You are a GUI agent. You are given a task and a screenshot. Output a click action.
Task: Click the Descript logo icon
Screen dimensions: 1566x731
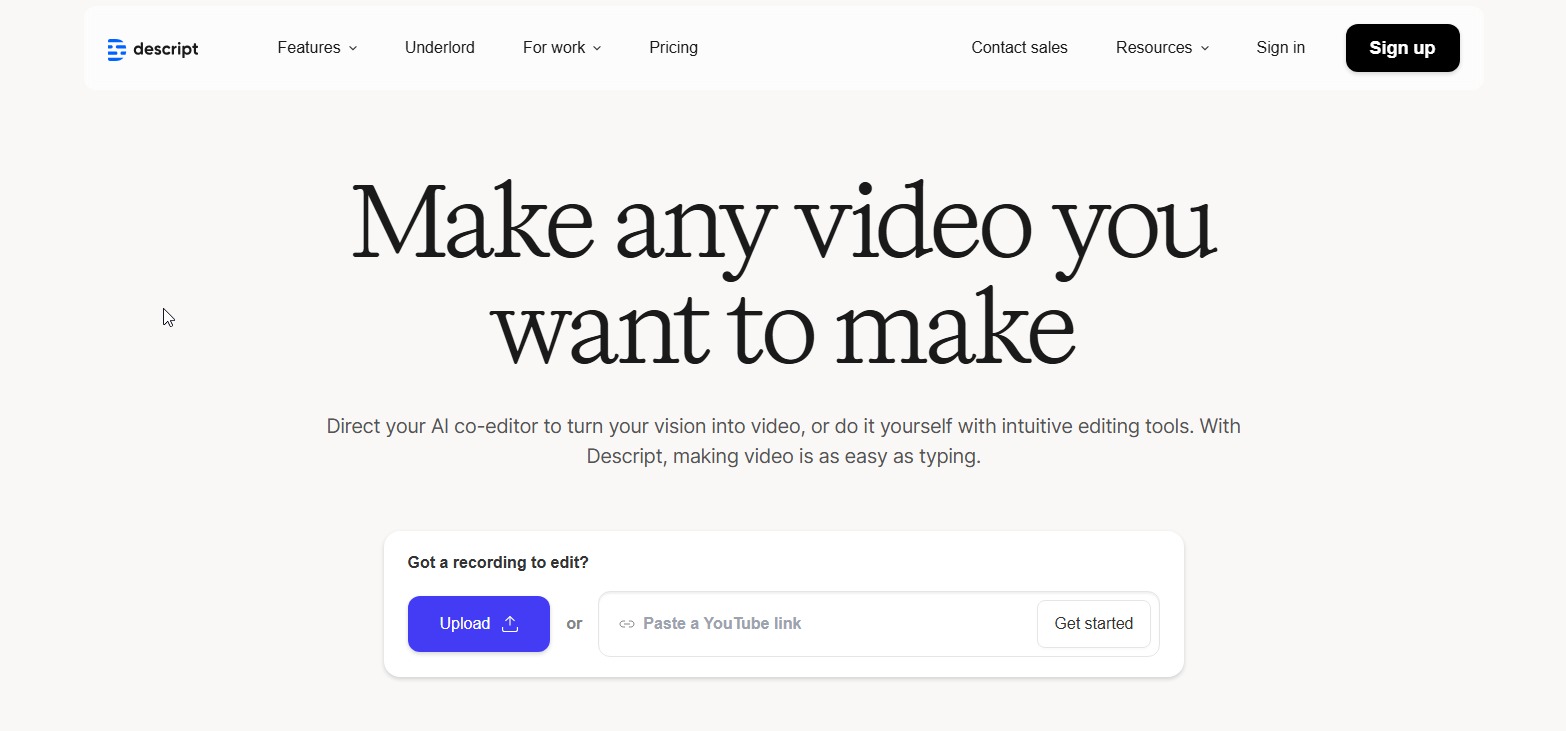pos(116,49)
